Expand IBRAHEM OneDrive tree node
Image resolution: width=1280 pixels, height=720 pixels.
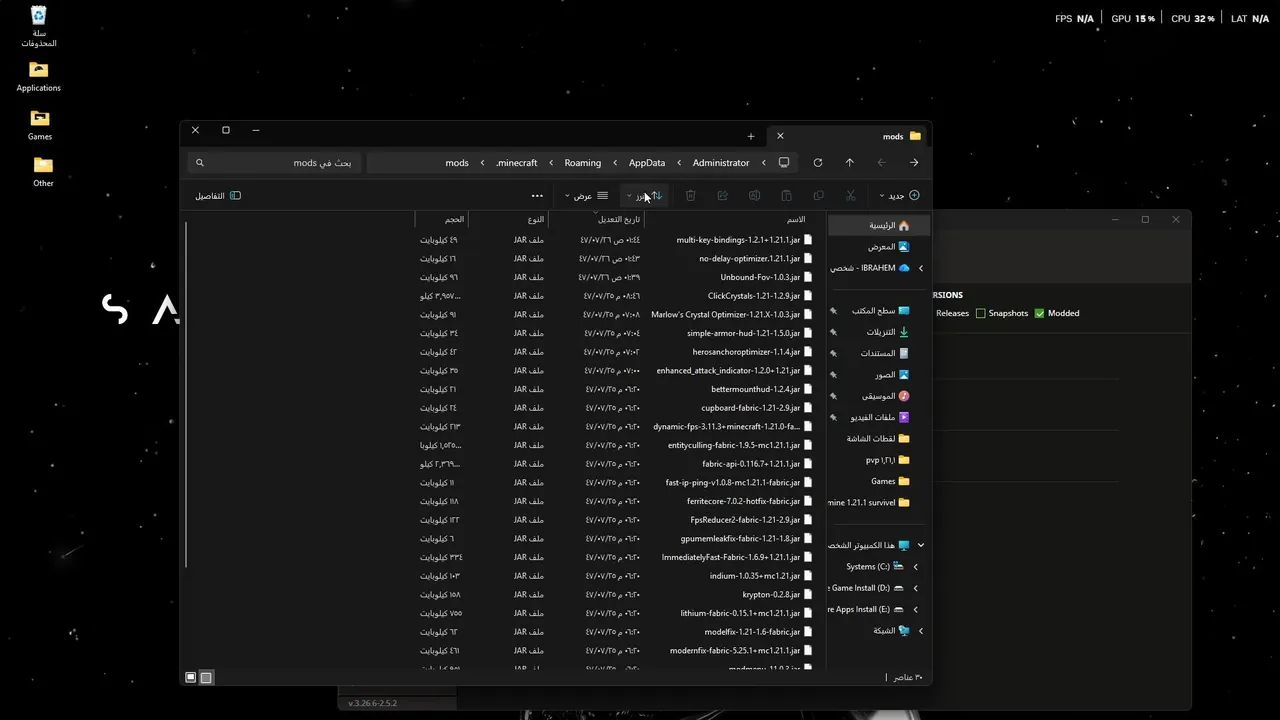pyautogui.click(x=921, y=268)
